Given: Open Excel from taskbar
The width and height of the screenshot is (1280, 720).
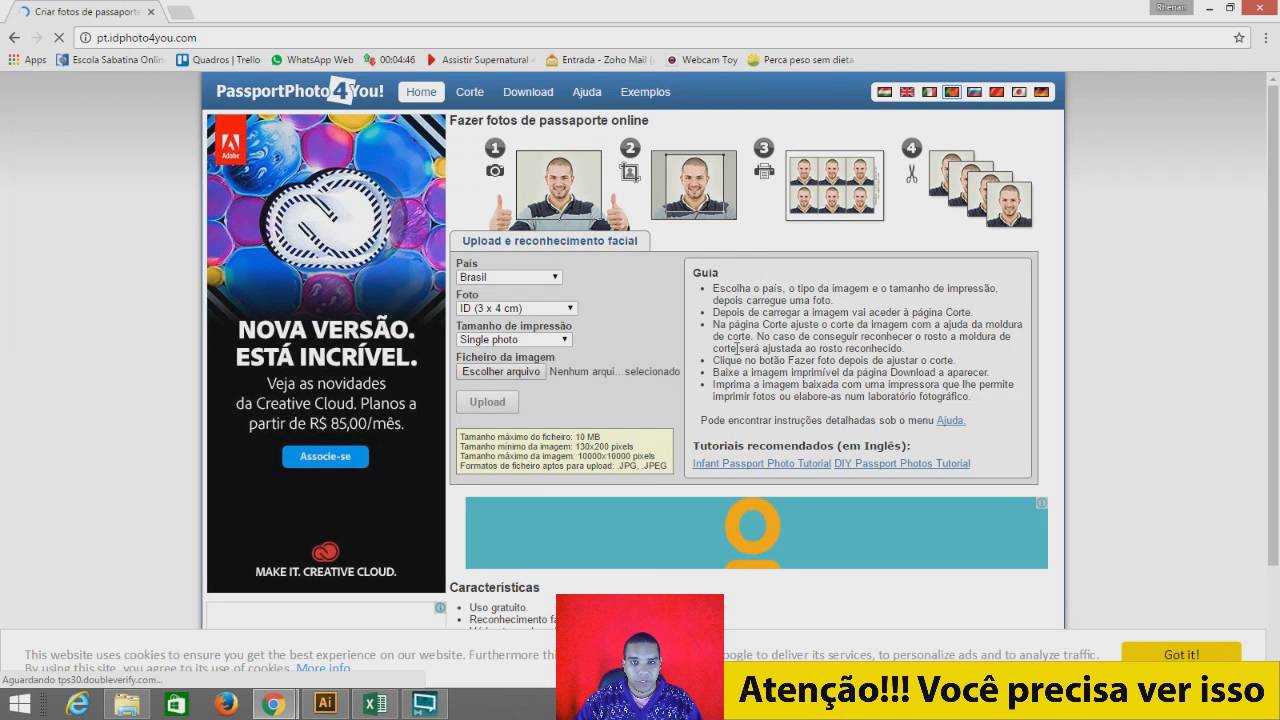Looking at the screenshot, I should 375,704.
